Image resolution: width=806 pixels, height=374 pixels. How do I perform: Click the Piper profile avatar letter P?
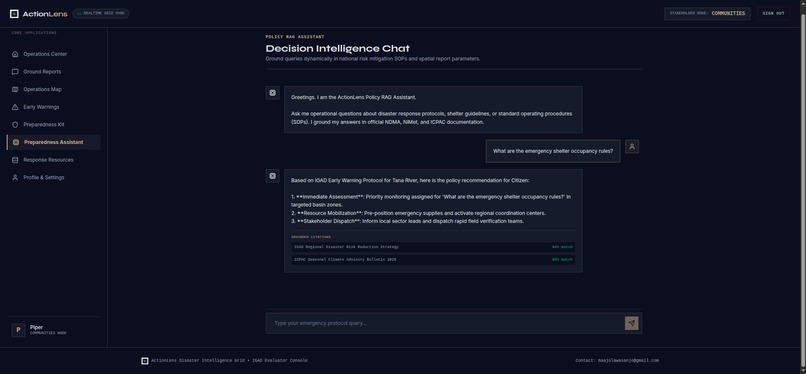coord(18,330)
